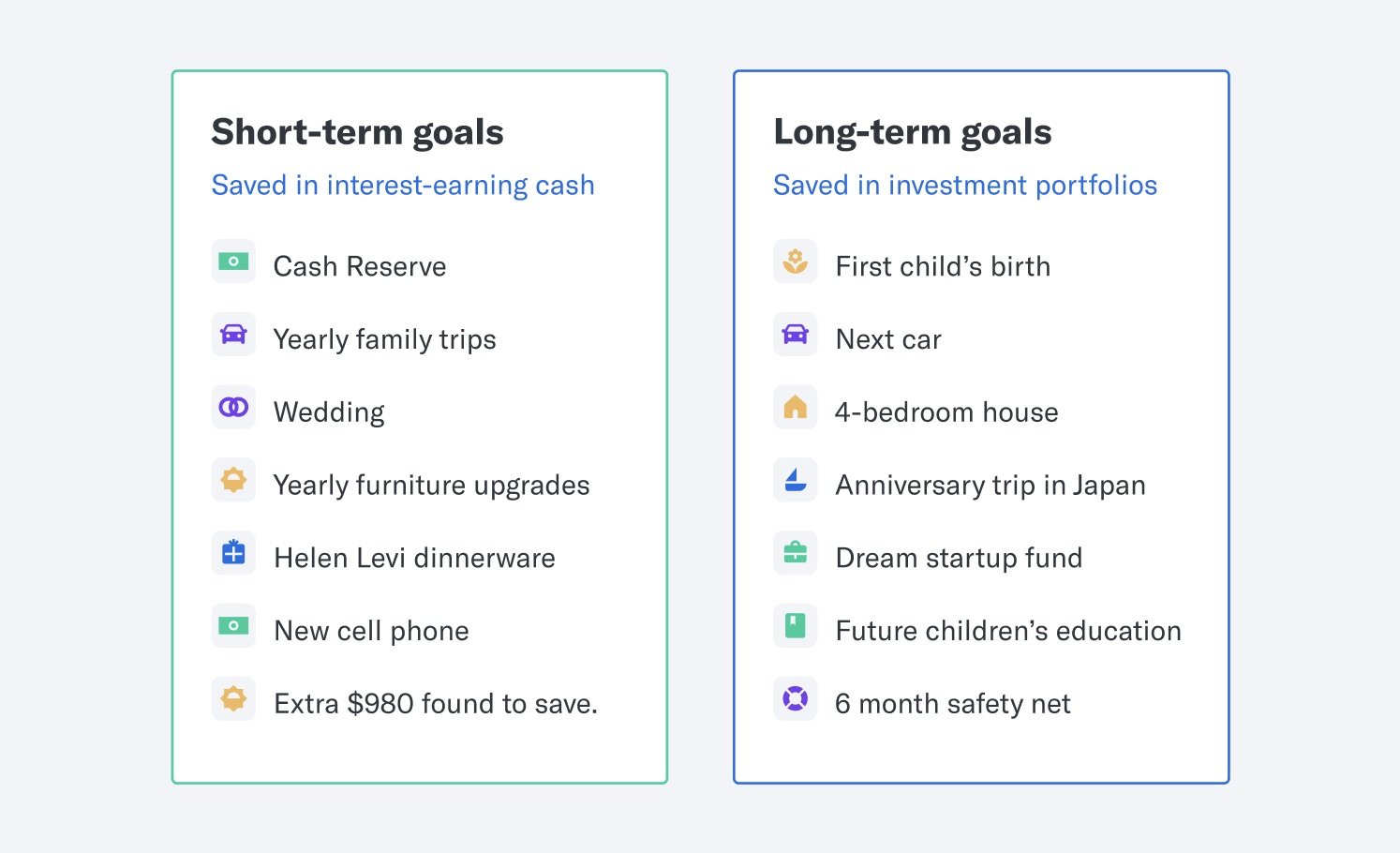The image size is (1400, 853).
Task: Click the Short-term goals heading
Action: coord(357,132)
